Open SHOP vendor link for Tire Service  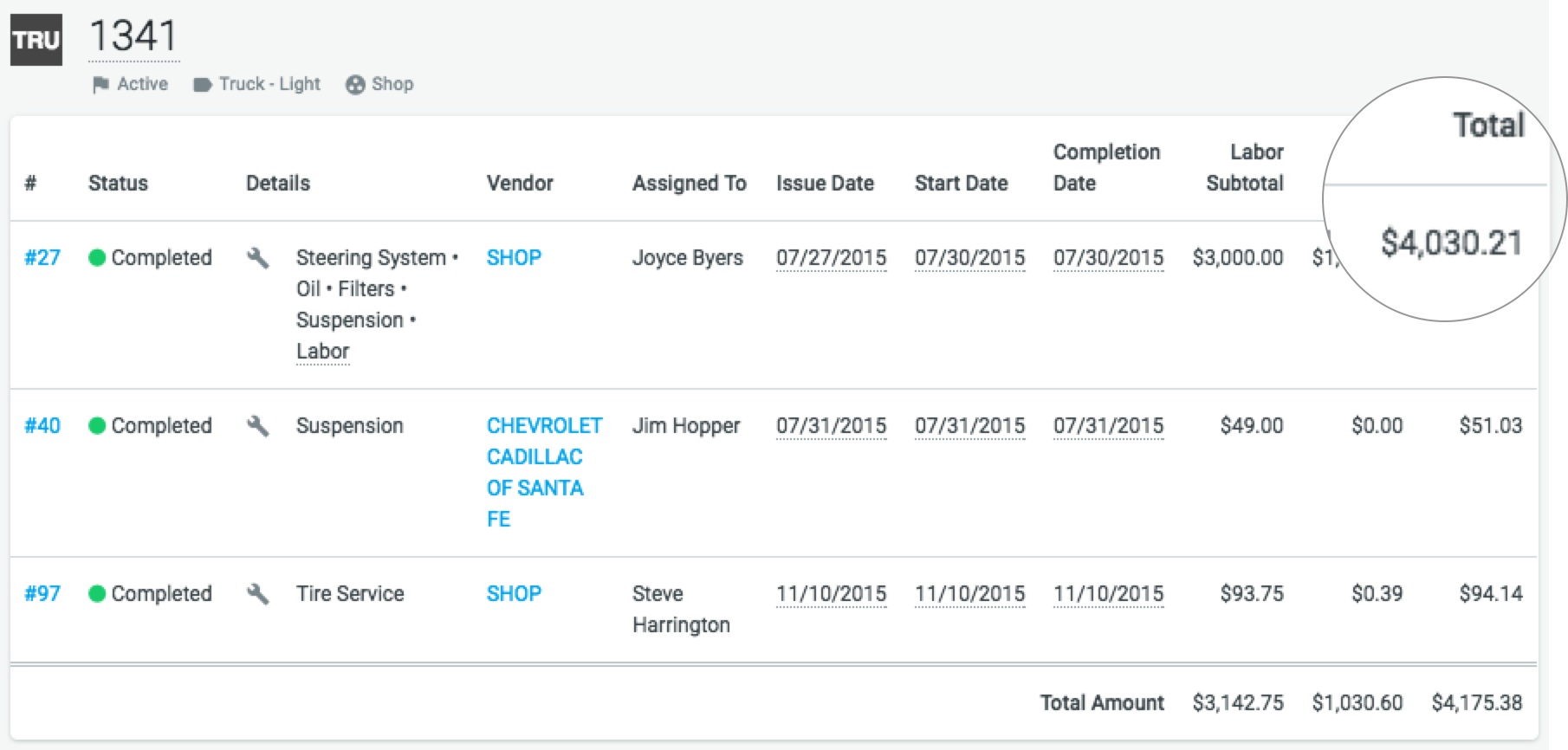514,594
